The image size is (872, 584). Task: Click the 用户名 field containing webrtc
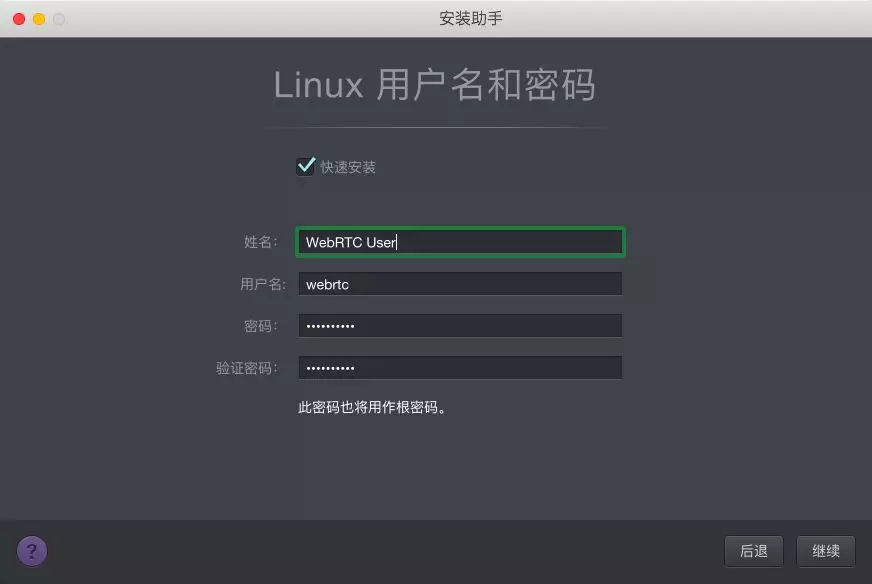point(460,284)
